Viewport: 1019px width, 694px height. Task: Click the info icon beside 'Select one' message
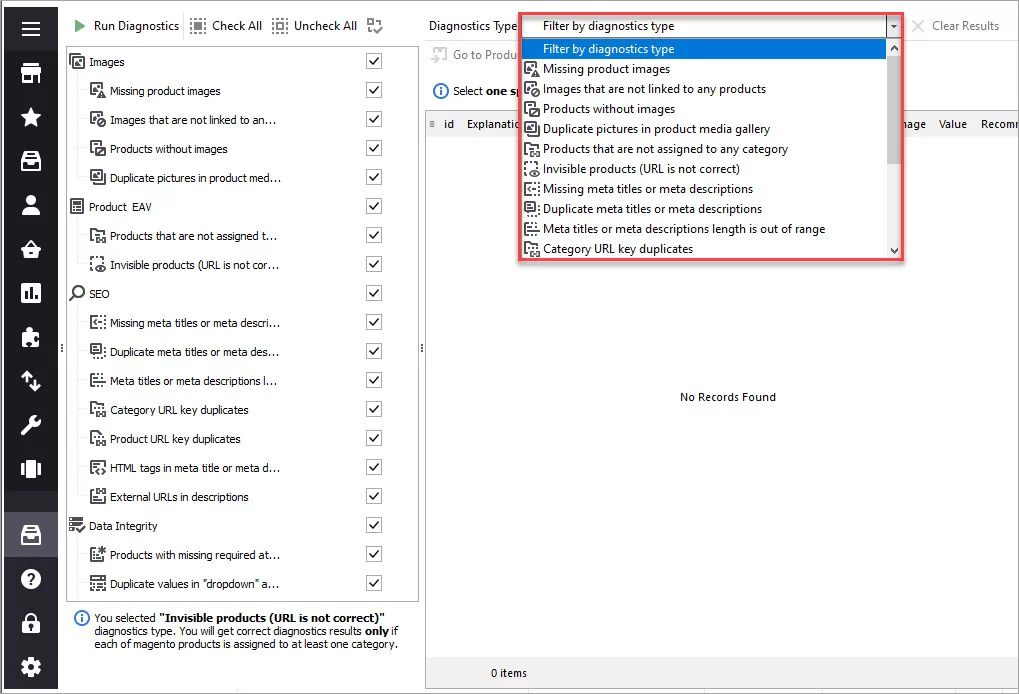[x=441, y=91]
